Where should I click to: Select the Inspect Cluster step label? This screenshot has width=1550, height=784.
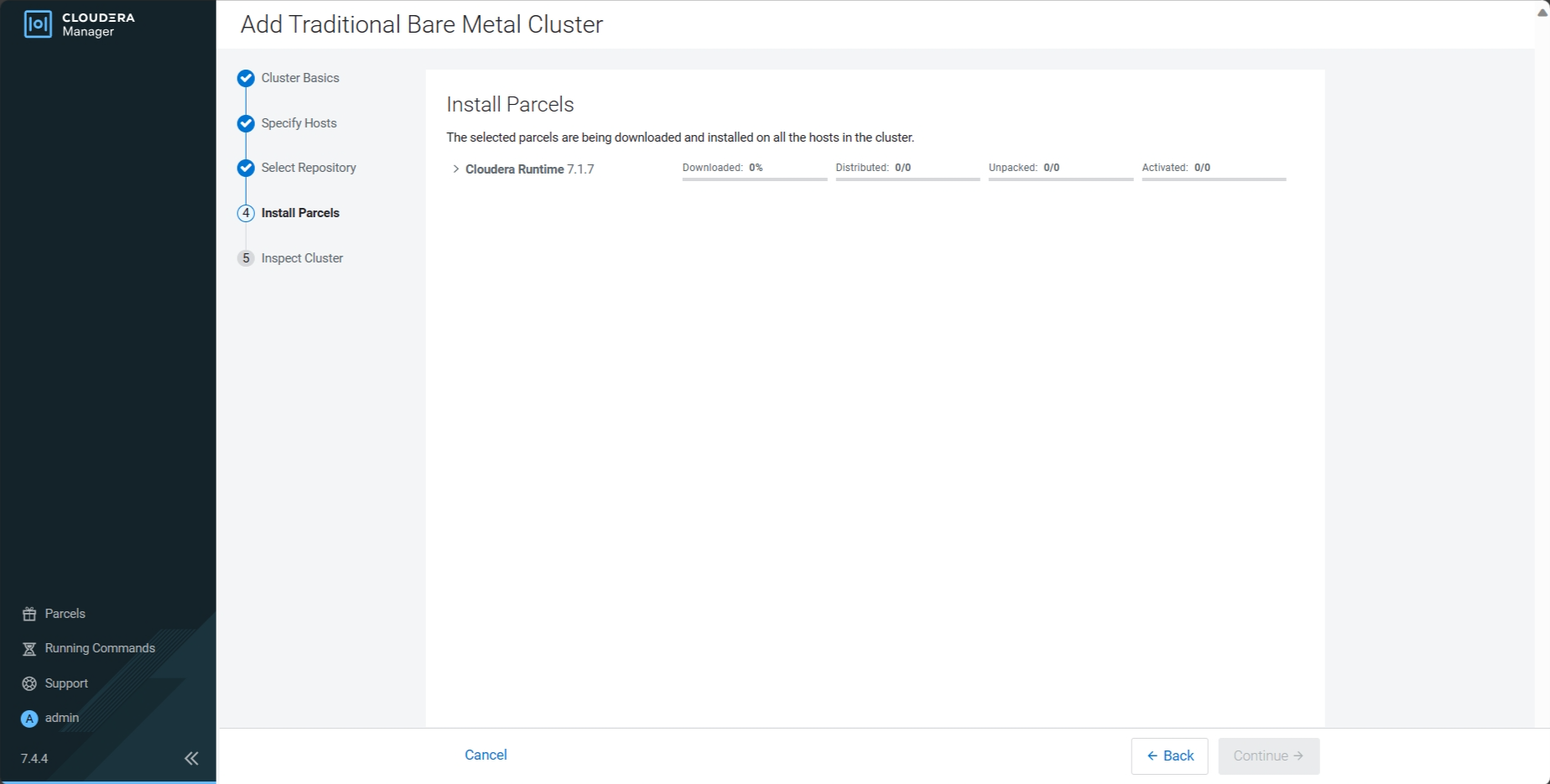[302, 258]
